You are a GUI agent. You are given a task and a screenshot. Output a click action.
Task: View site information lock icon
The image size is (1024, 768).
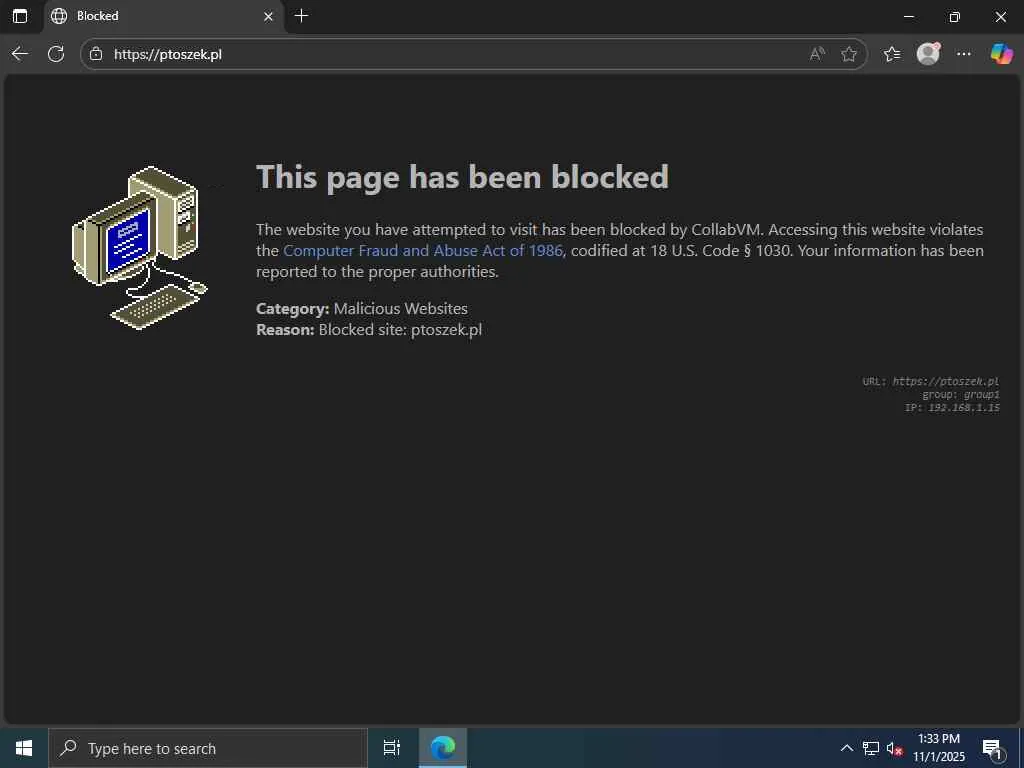(x=96, y=54)
